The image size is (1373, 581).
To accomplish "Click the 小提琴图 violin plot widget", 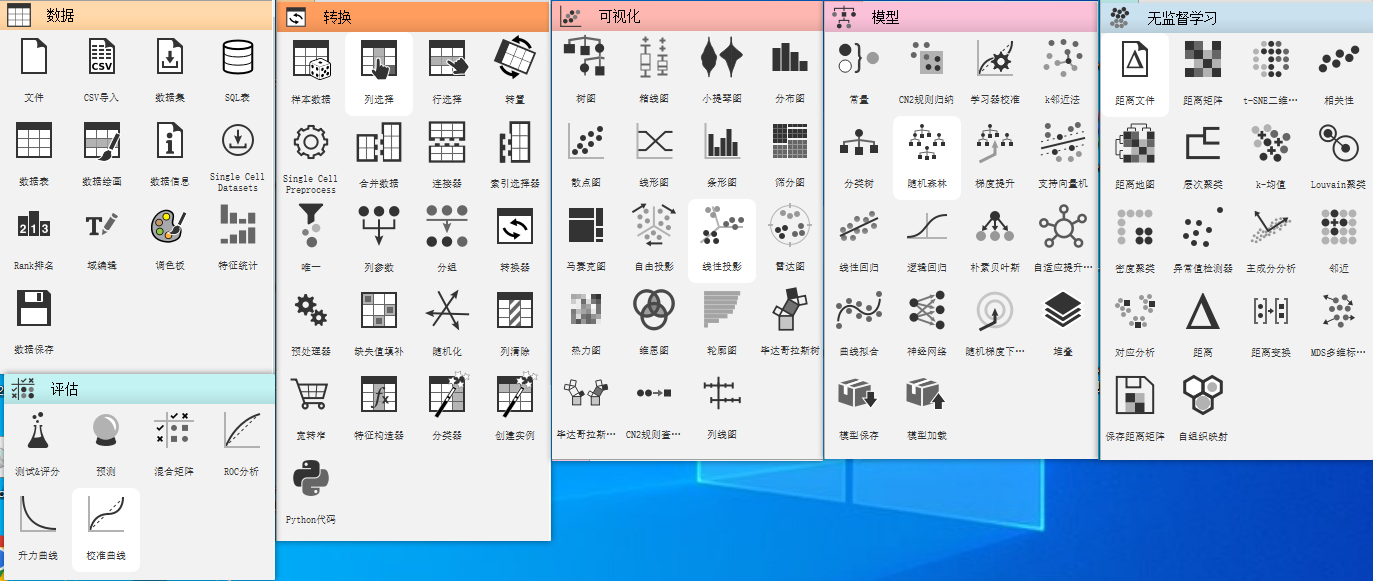I will [722, 58].
